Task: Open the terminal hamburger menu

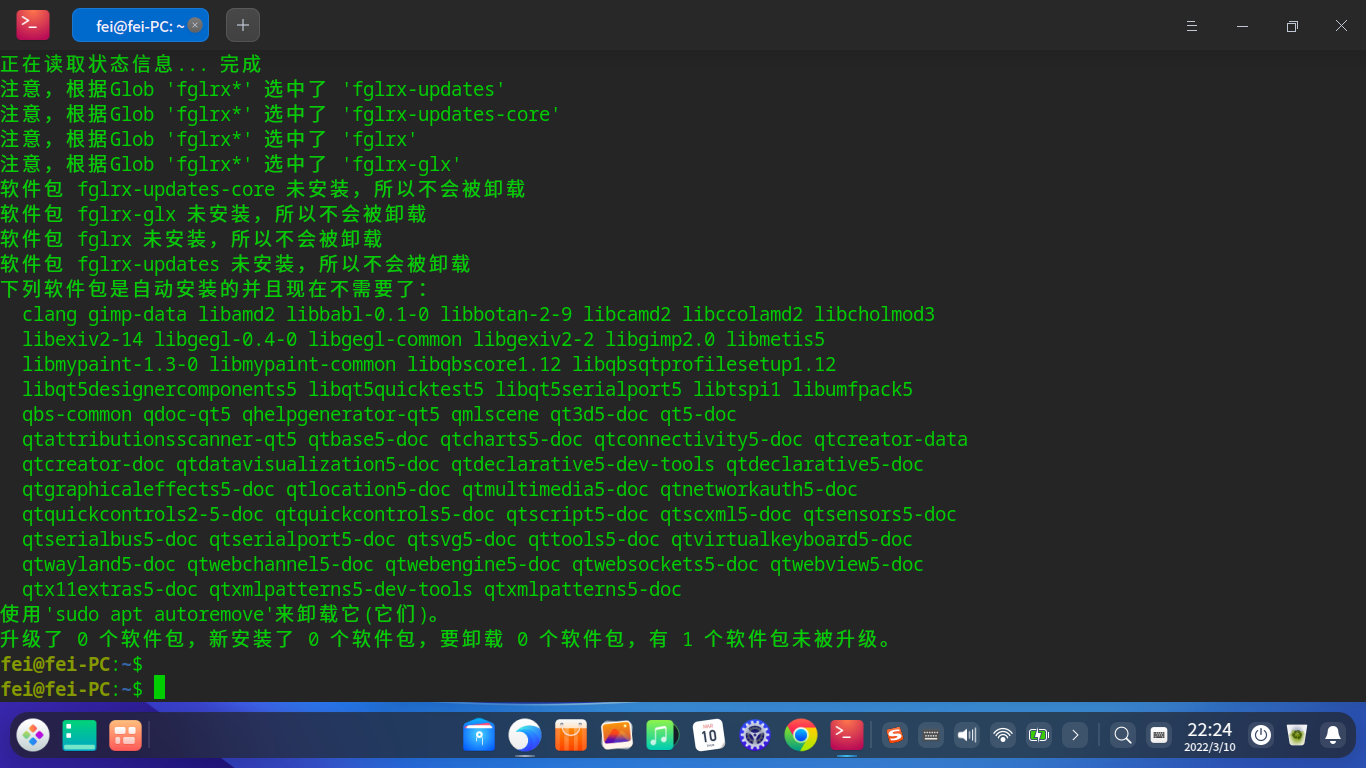Action: click(1191, 26)
